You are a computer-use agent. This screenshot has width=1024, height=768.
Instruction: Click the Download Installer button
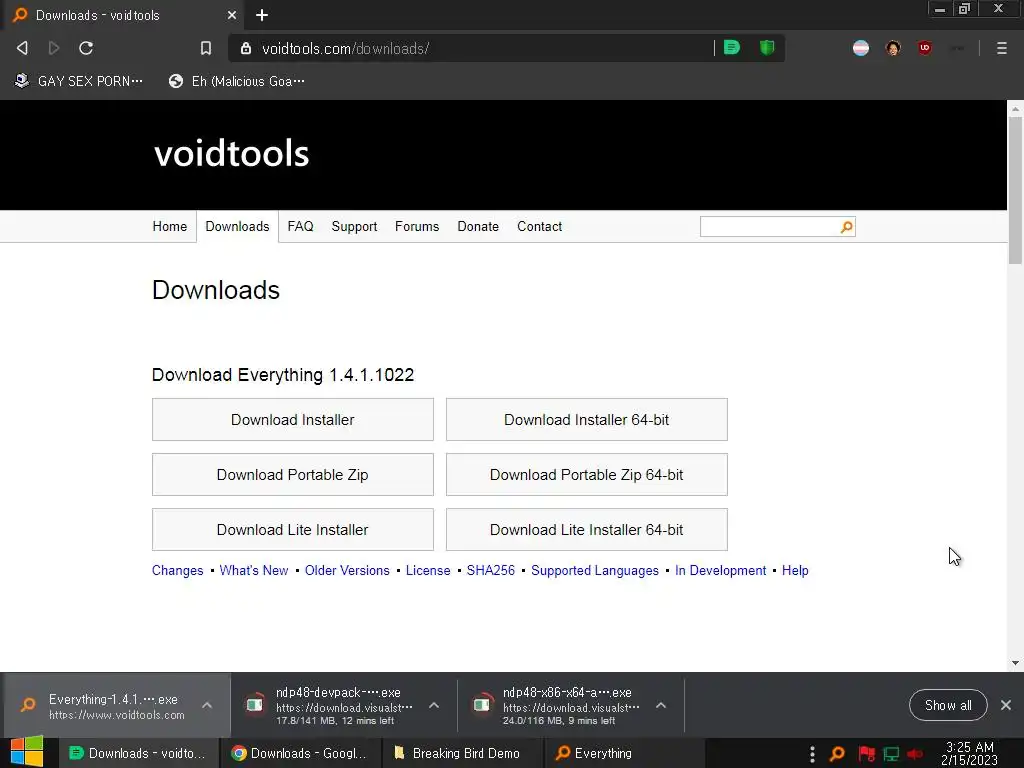pos(293,419)
